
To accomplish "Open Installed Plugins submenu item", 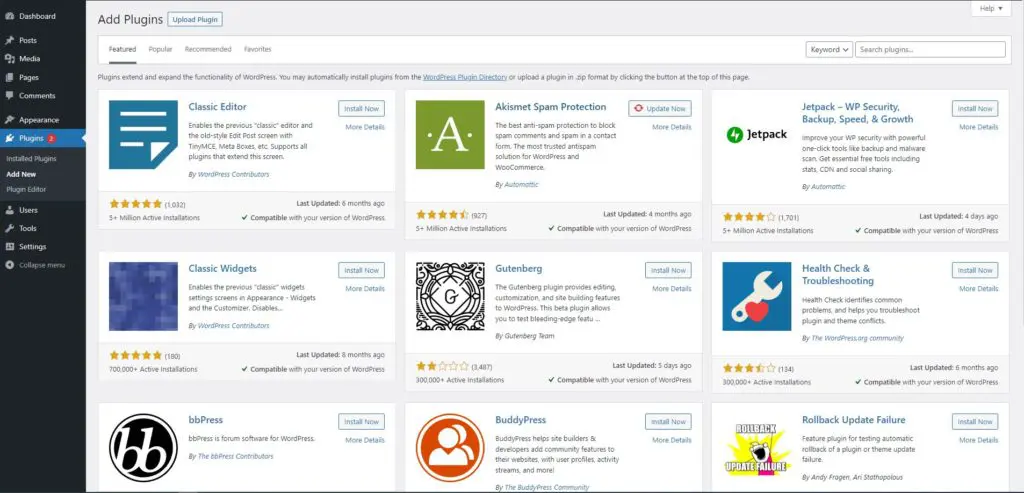I will pyautogui.click(x=31, y=159).
